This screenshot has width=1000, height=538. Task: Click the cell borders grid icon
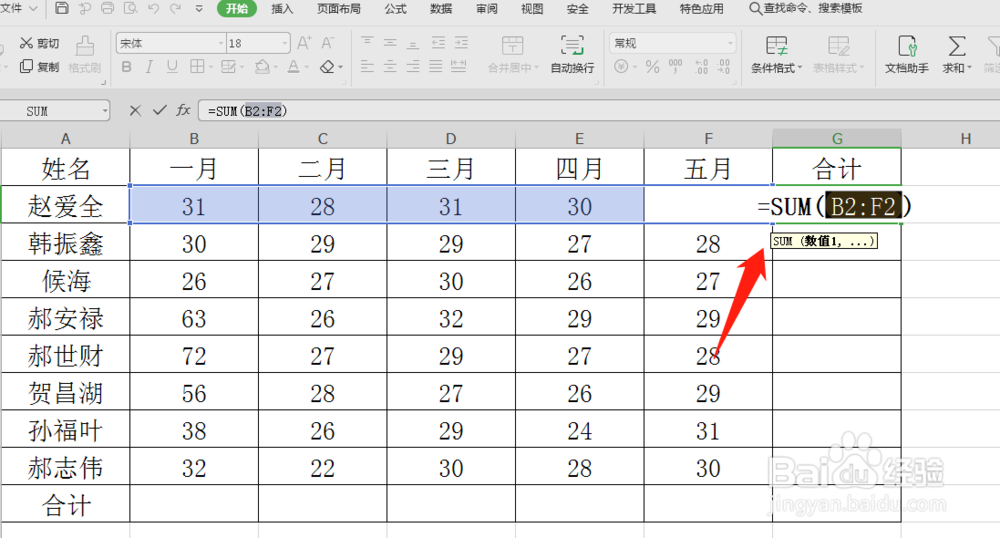point(197,66)
